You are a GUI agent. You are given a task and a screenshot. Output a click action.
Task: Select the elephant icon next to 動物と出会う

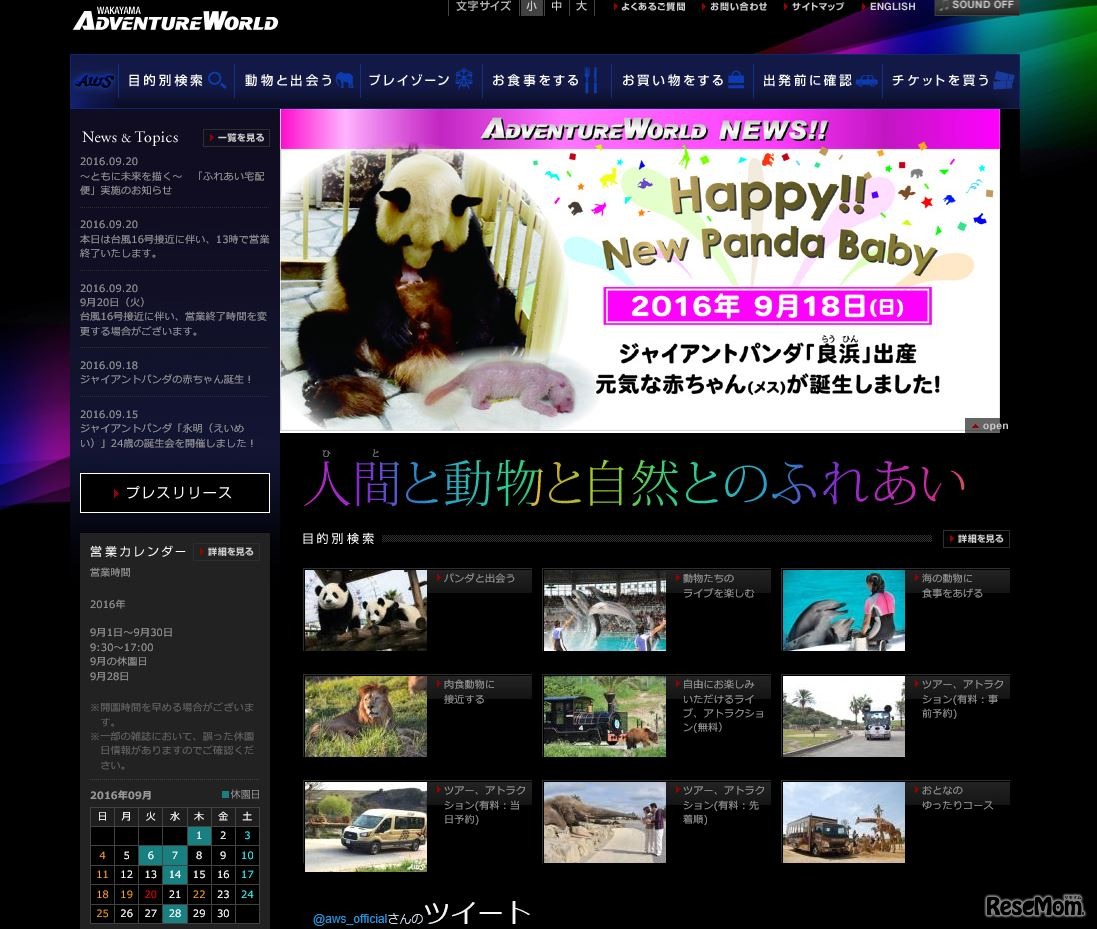point(342,82)
